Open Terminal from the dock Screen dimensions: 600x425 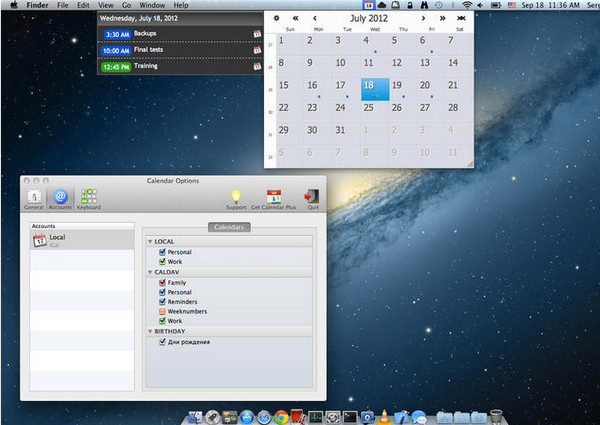coord(349,417)
